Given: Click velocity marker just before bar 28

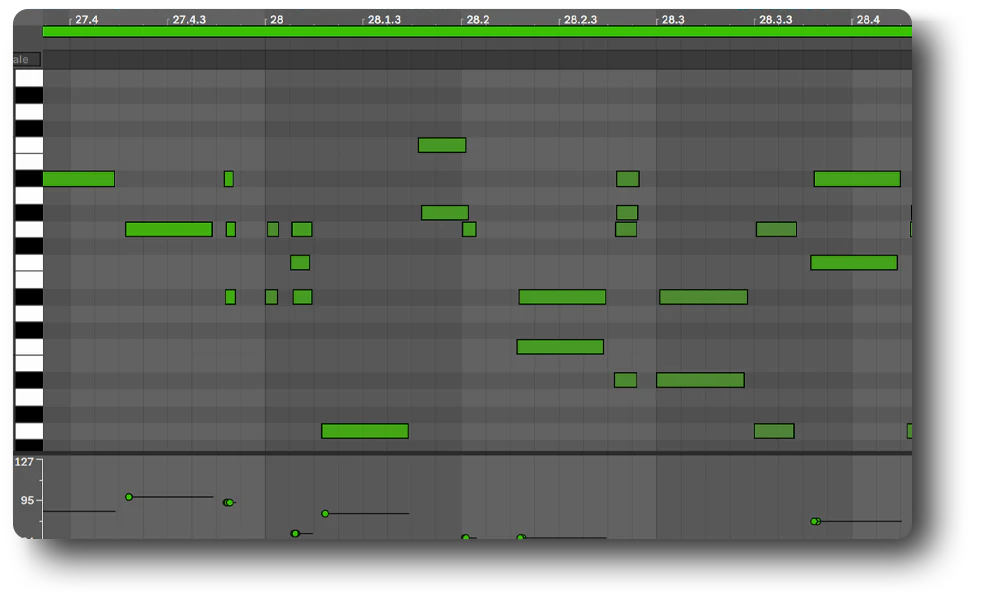Looking at the screenshot, I should coord(228,502).
